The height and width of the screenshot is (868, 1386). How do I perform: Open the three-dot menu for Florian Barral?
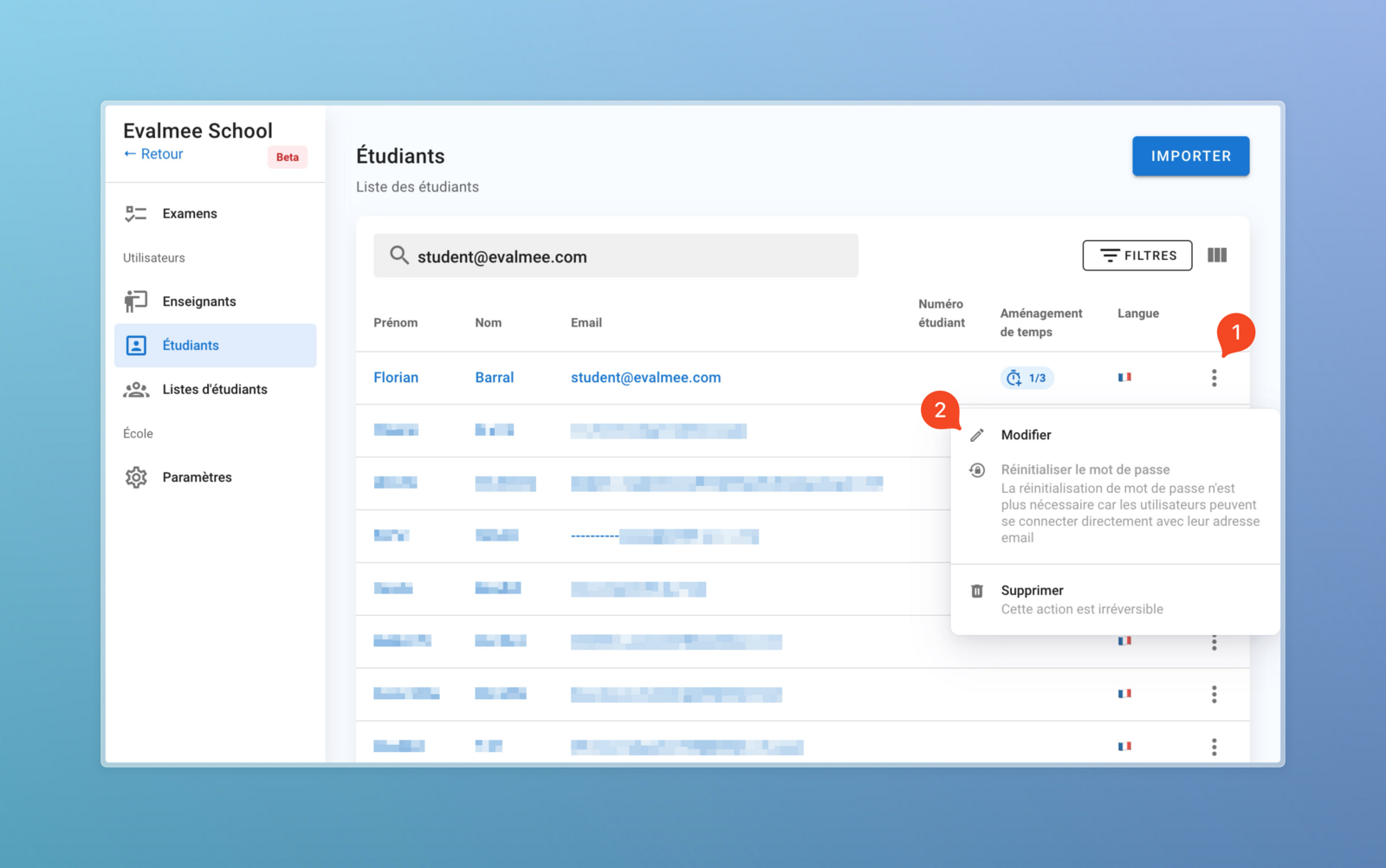[x=1214, y=379]
